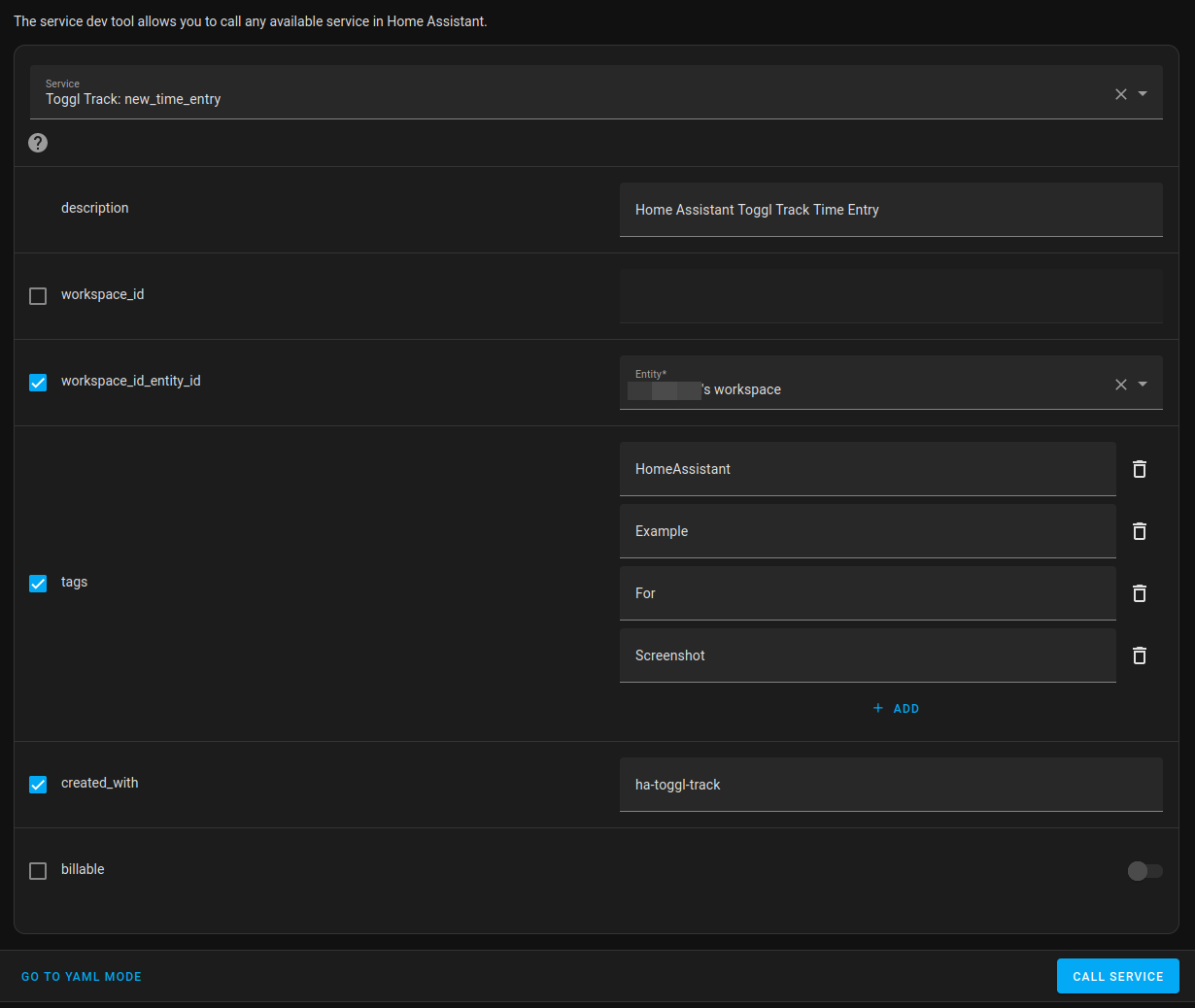Click the created_with label
1195x1008 pixels.
[x=99, y=783]
